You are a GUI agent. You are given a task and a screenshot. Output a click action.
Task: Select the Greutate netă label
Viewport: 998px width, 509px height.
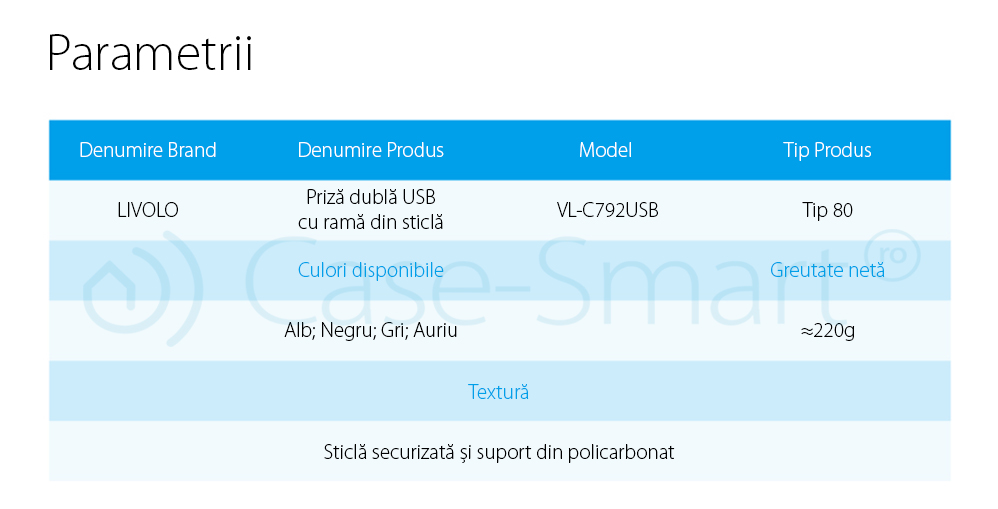click(827, 270)
